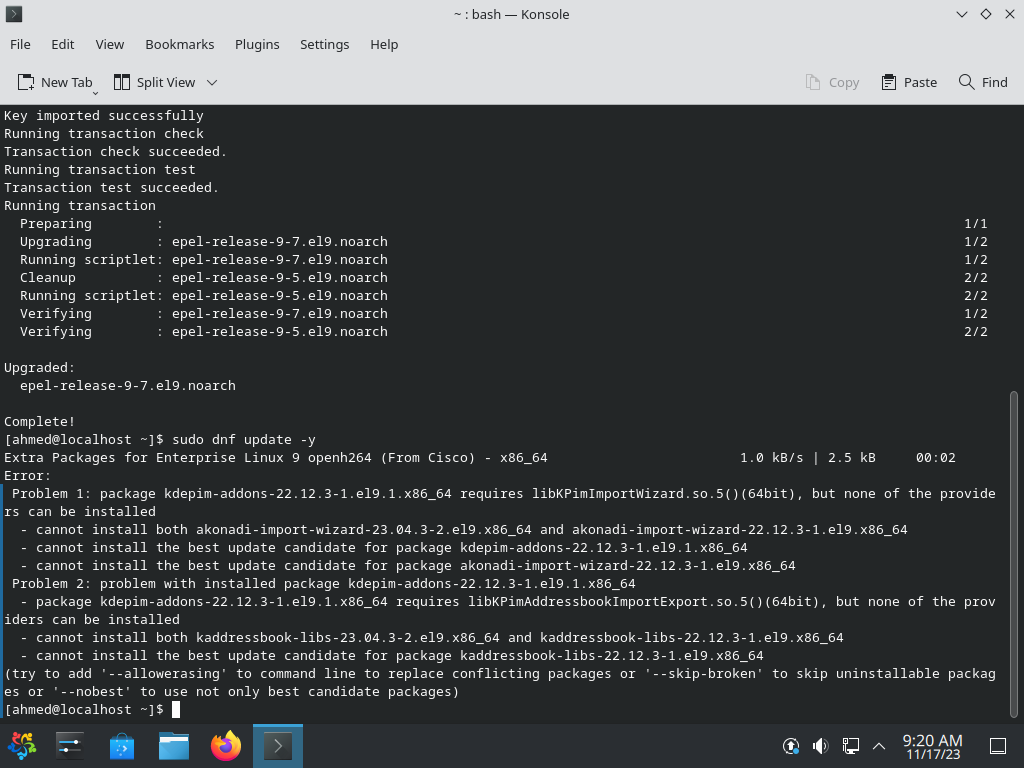Close the Konsole window
This screenshot has height=768, width=1024.
pyautogui.click(x=1010, y=14)
